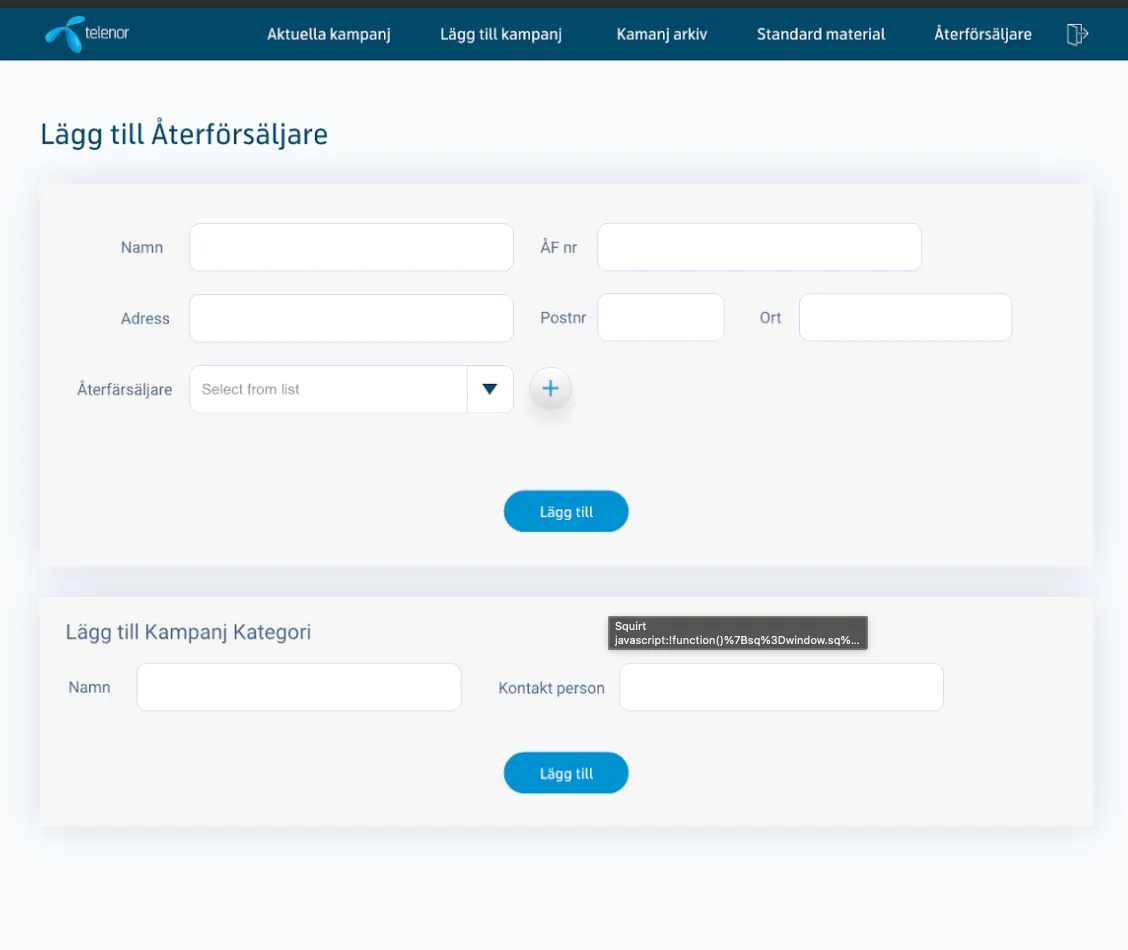
Task: Select the Postnr input box
Action: [660, 317]
